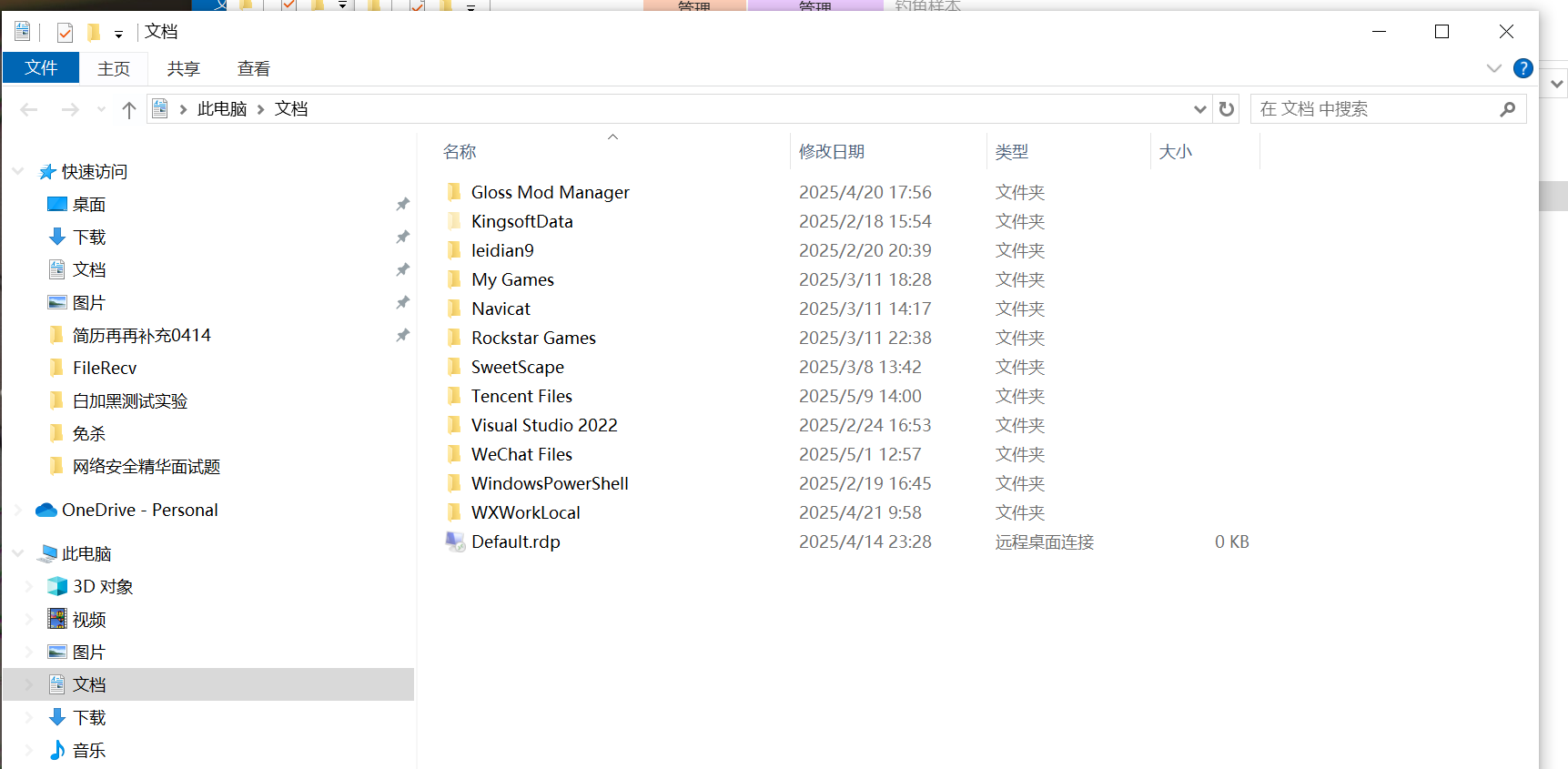Select 此电脑 in navigation pane

coord(86,554)
